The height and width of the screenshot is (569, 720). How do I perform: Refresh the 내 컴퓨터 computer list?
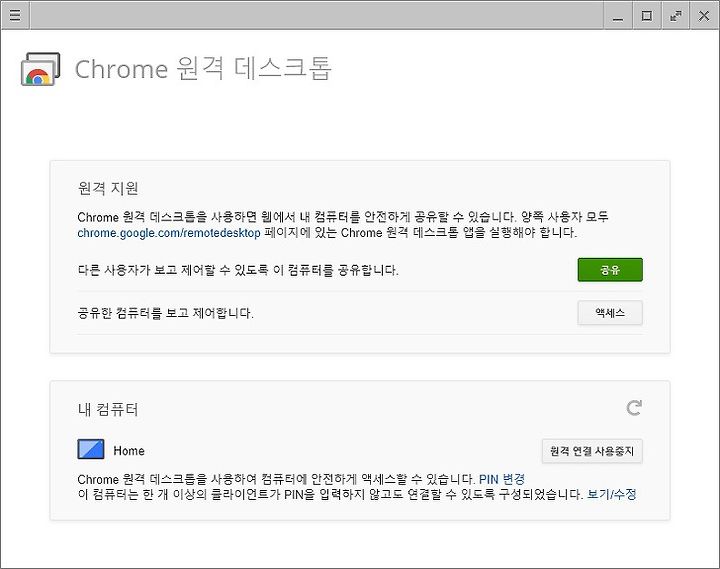pyautogui.click(x=634, y=407)
